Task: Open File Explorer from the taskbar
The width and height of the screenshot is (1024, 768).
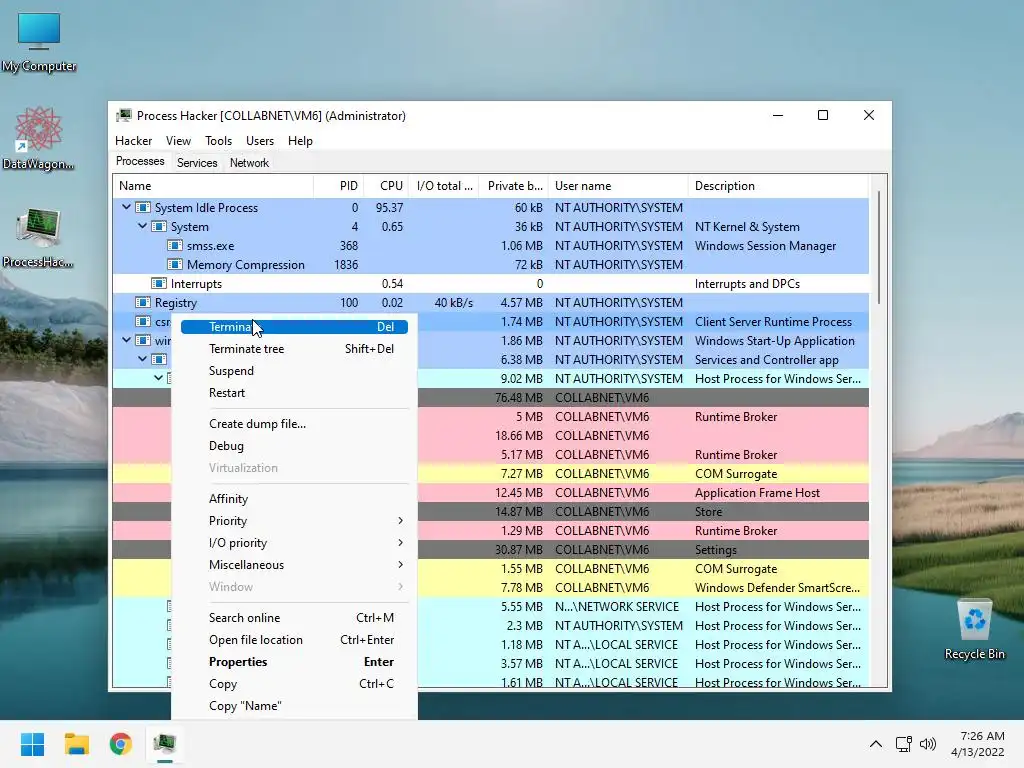Action: pyautogui.click(x=76, y=744)
